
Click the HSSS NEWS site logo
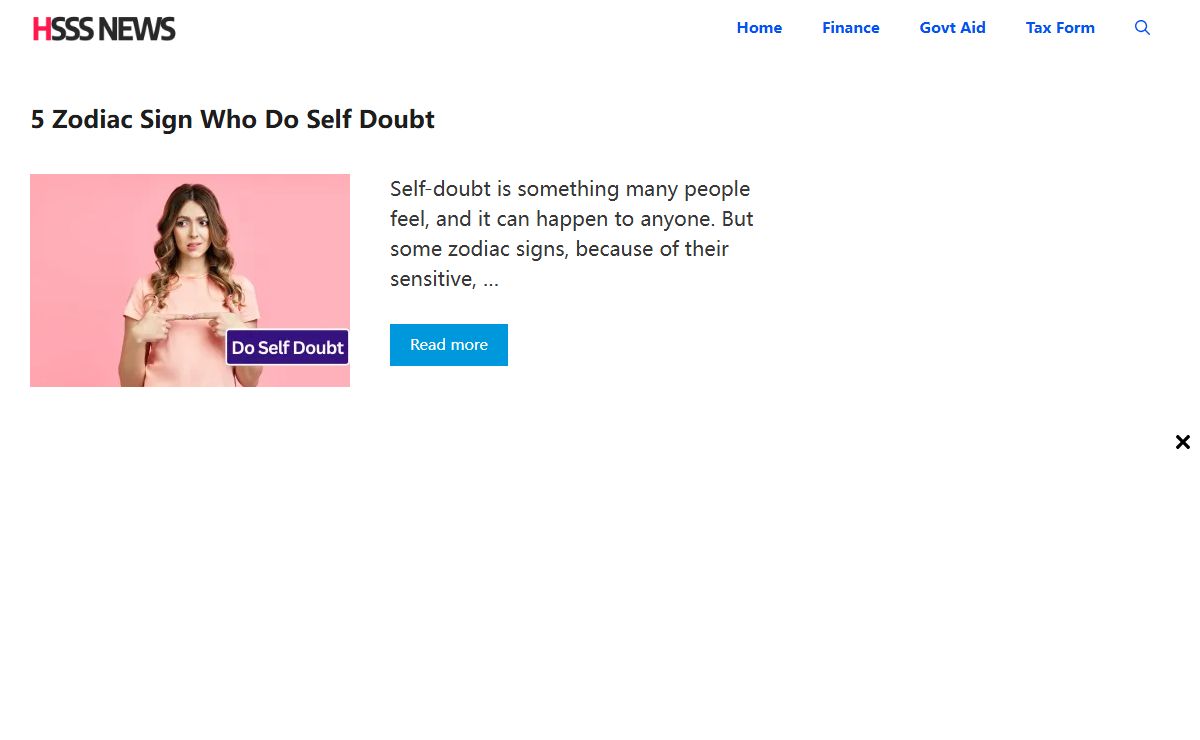click(x=104, y=29)
